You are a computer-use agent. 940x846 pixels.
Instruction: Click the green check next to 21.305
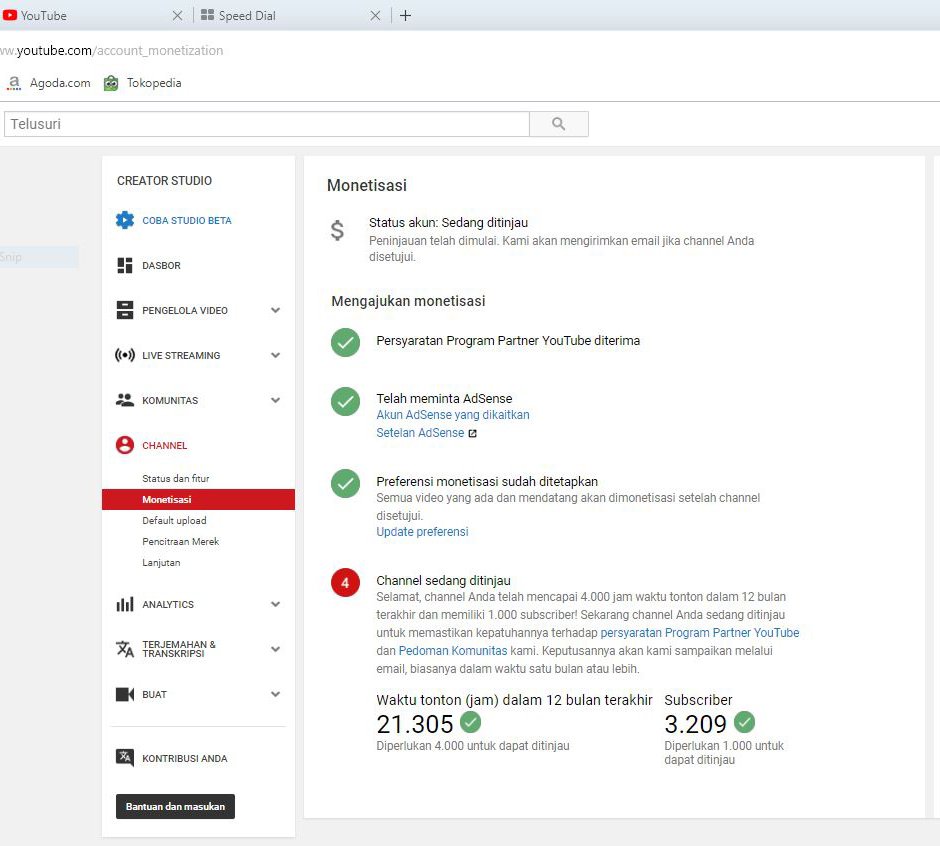tap(471, 722)
